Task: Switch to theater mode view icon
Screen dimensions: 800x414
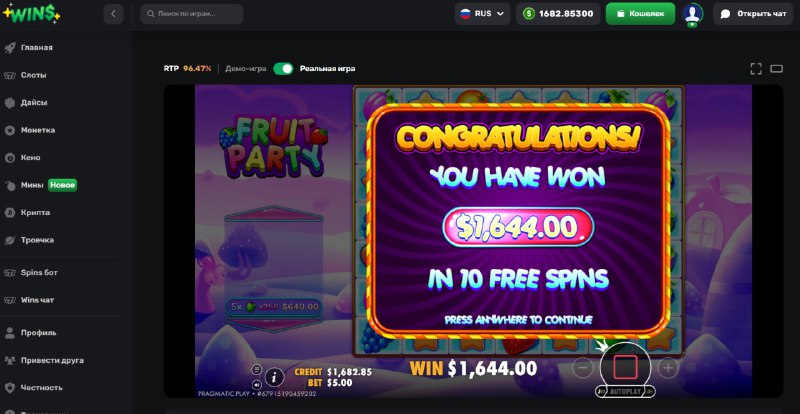Action: click(776, 69)
